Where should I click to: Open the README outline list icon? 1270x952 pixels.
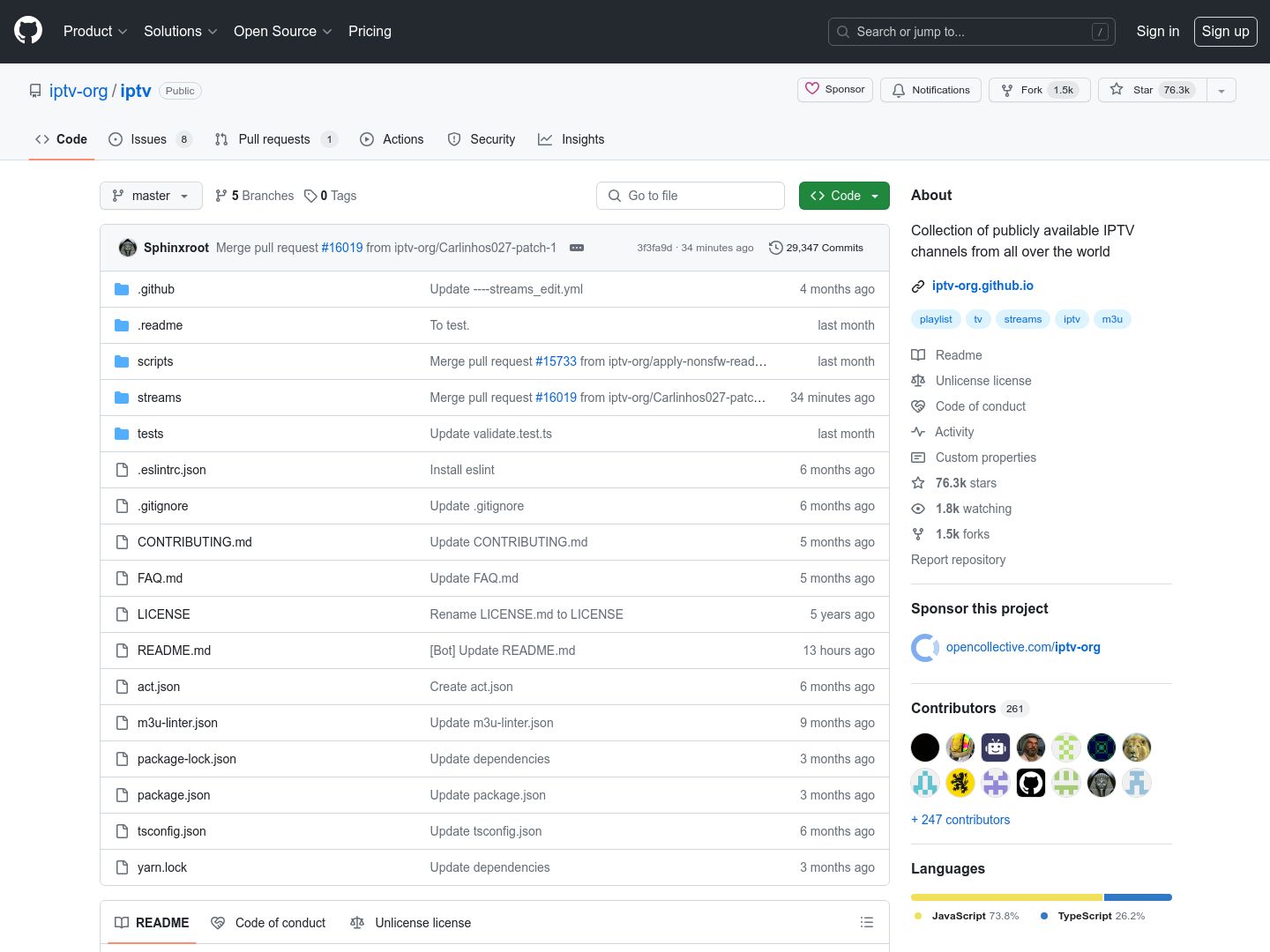tap(867, 922)
